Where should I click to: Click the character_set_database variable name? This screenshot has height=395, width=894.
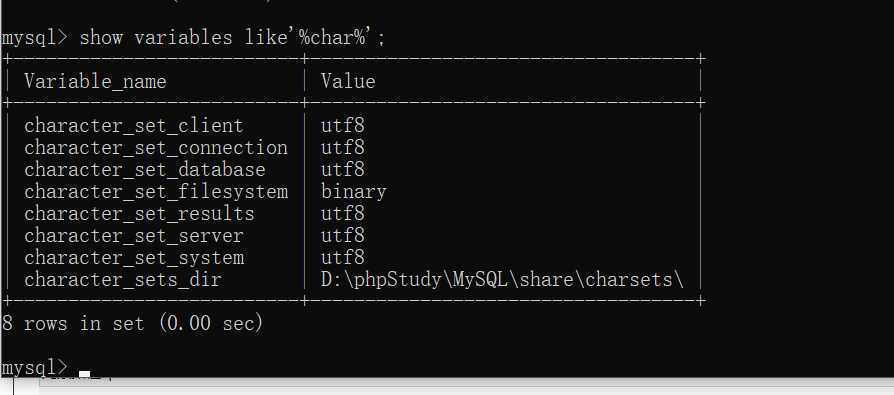(144, 170)
